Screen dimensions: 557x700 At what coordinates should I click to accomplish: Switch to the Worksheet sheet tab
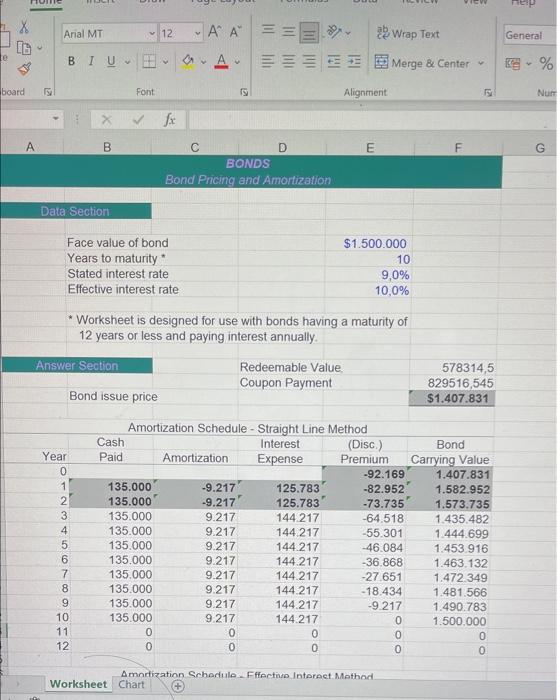(78, 684)
